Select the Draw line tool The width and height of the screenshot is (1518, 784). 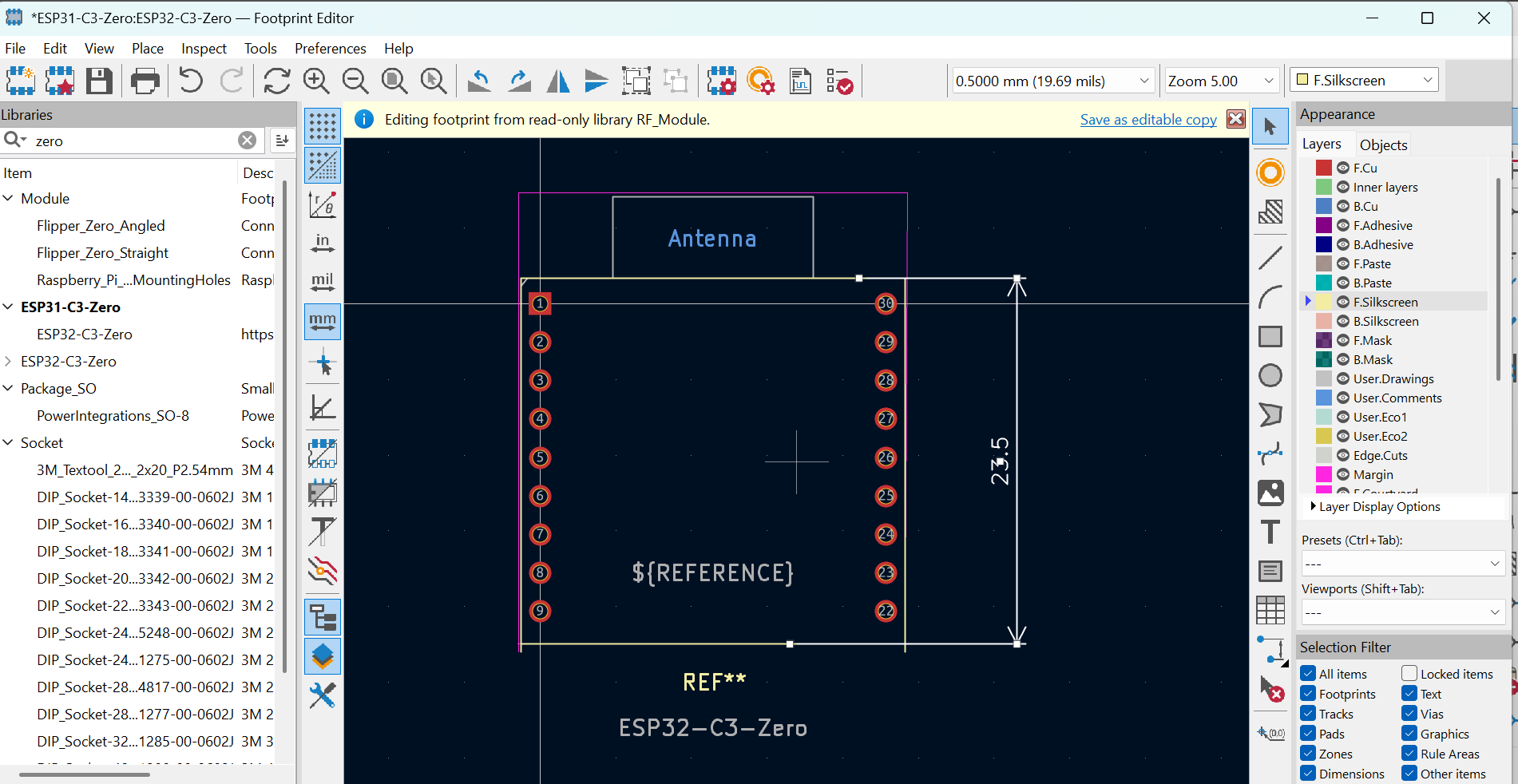point(1270,258)
